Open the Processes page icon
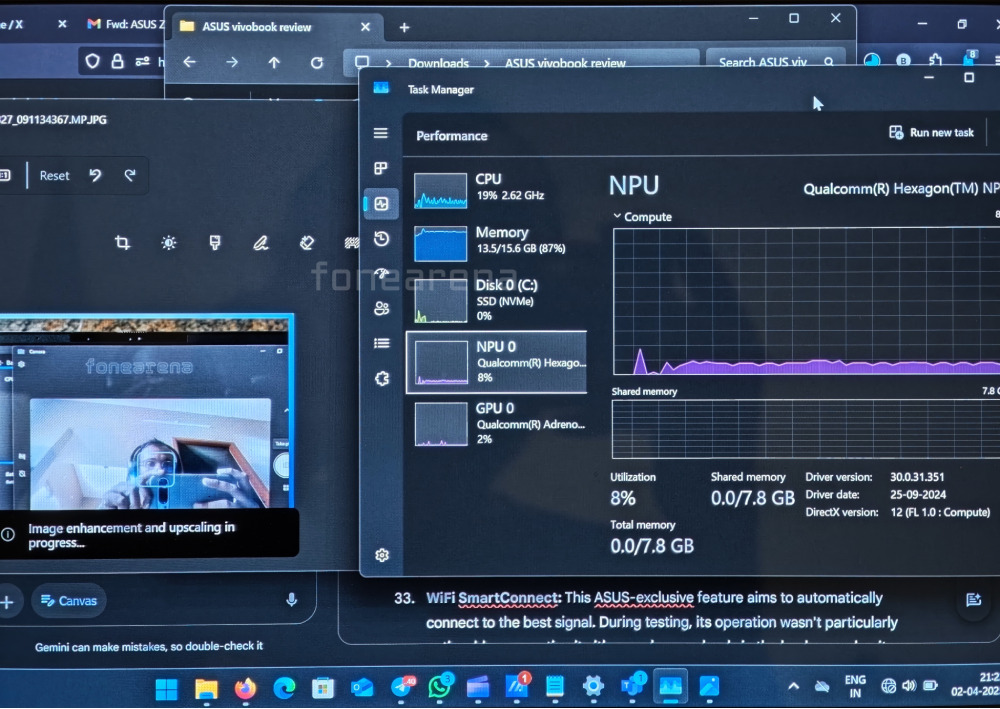The width and height of the screenshot is (1000, 709). point(380,168)
